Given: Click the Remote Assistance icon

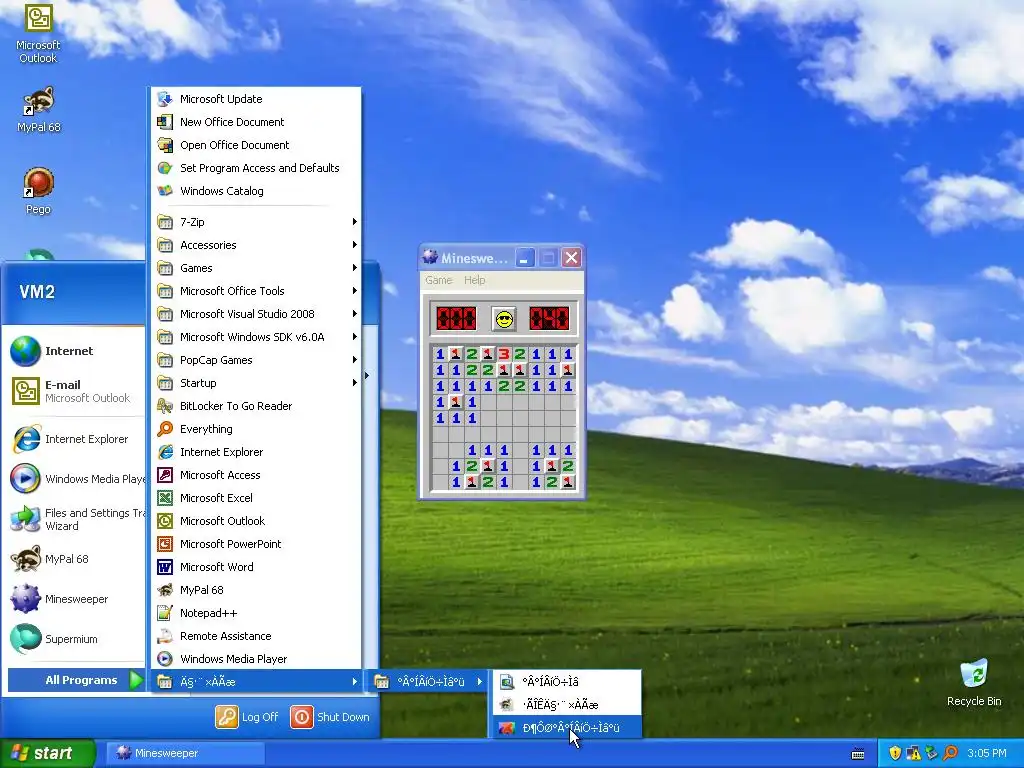Looking at the screenshot, I should (x=165, y=636).
